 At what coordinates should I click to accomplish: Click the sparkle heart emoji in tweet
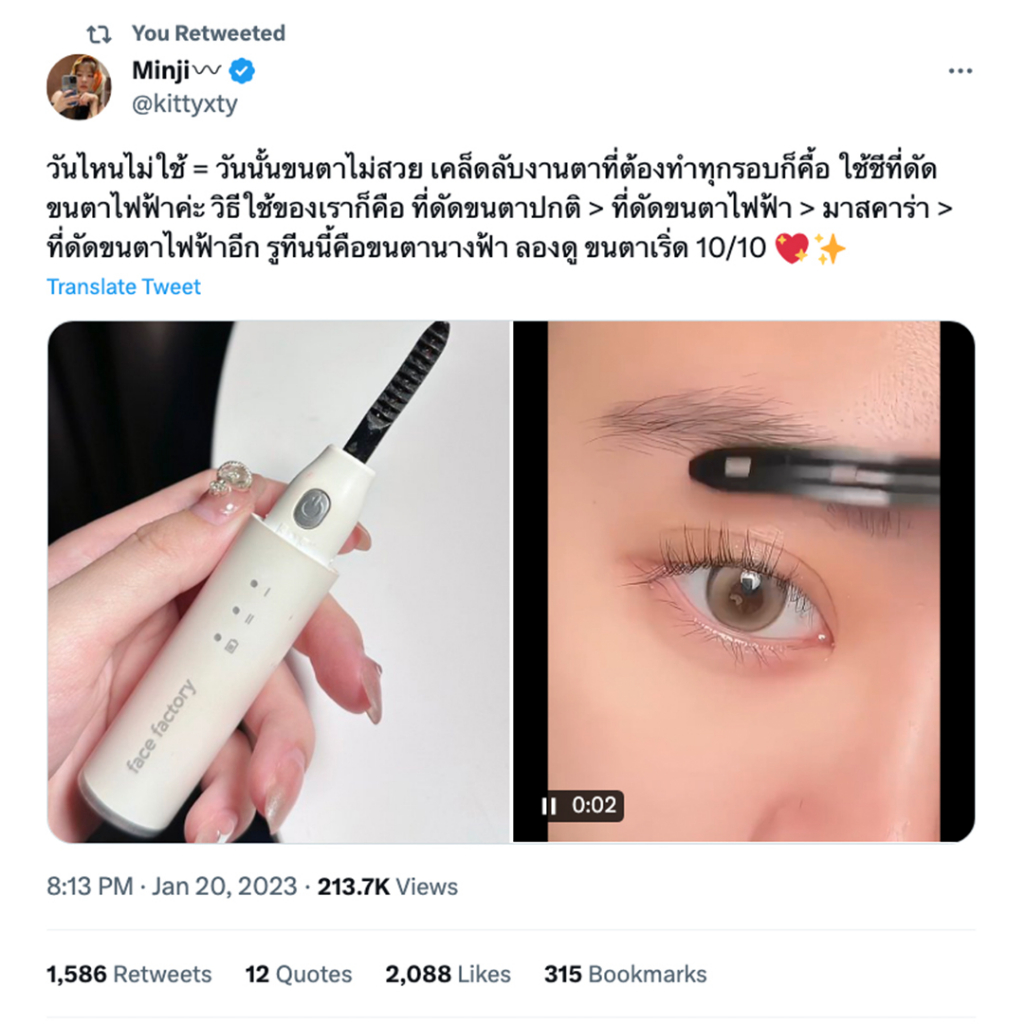click(792, 249)
